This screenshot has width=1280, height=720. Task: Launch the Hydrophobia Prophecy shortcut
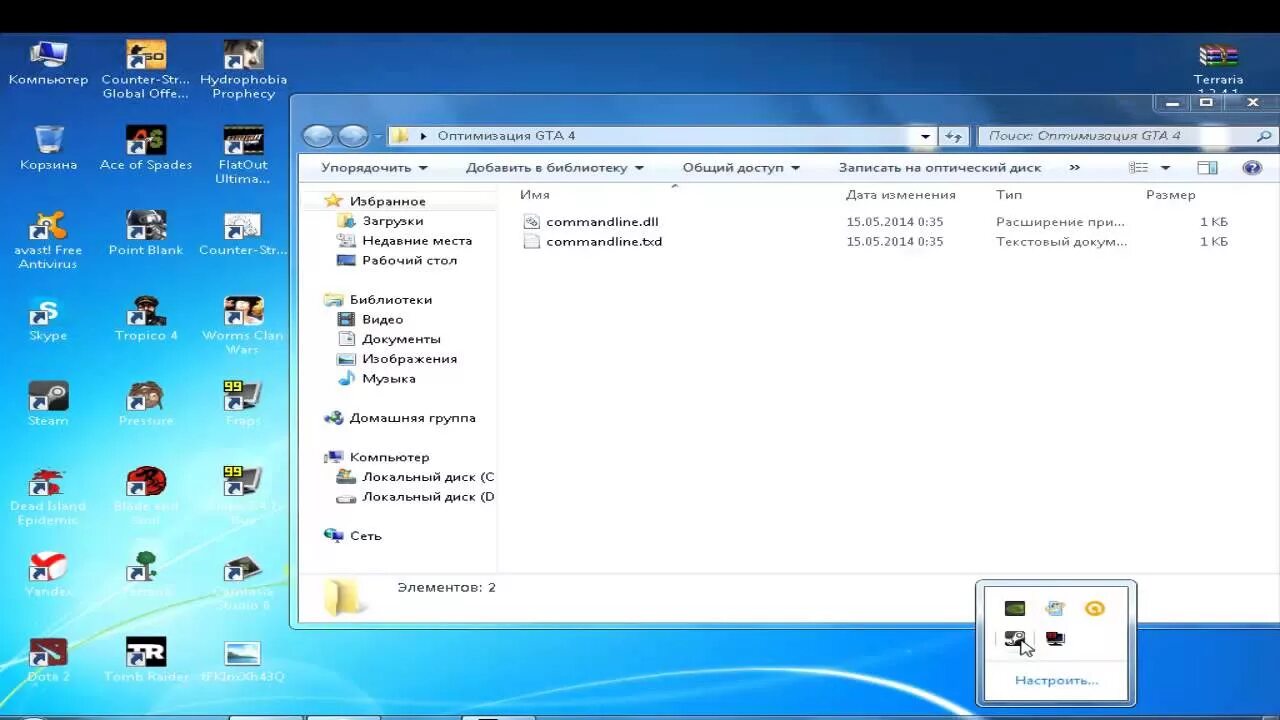(x=243, y=69)
